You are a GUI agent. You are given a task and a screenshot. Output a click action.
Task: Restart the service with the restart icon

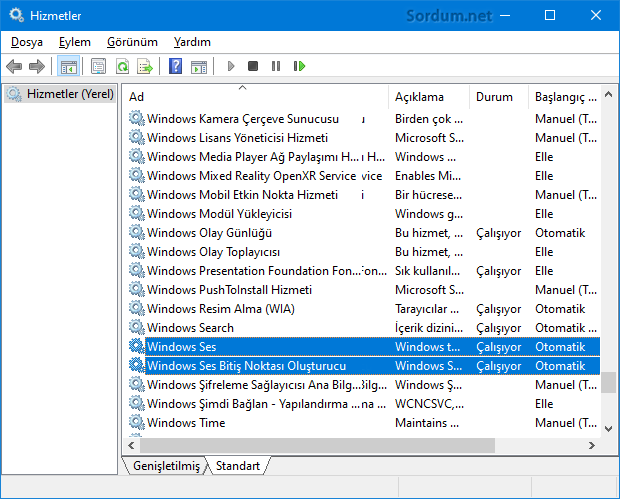coord(299,66)
